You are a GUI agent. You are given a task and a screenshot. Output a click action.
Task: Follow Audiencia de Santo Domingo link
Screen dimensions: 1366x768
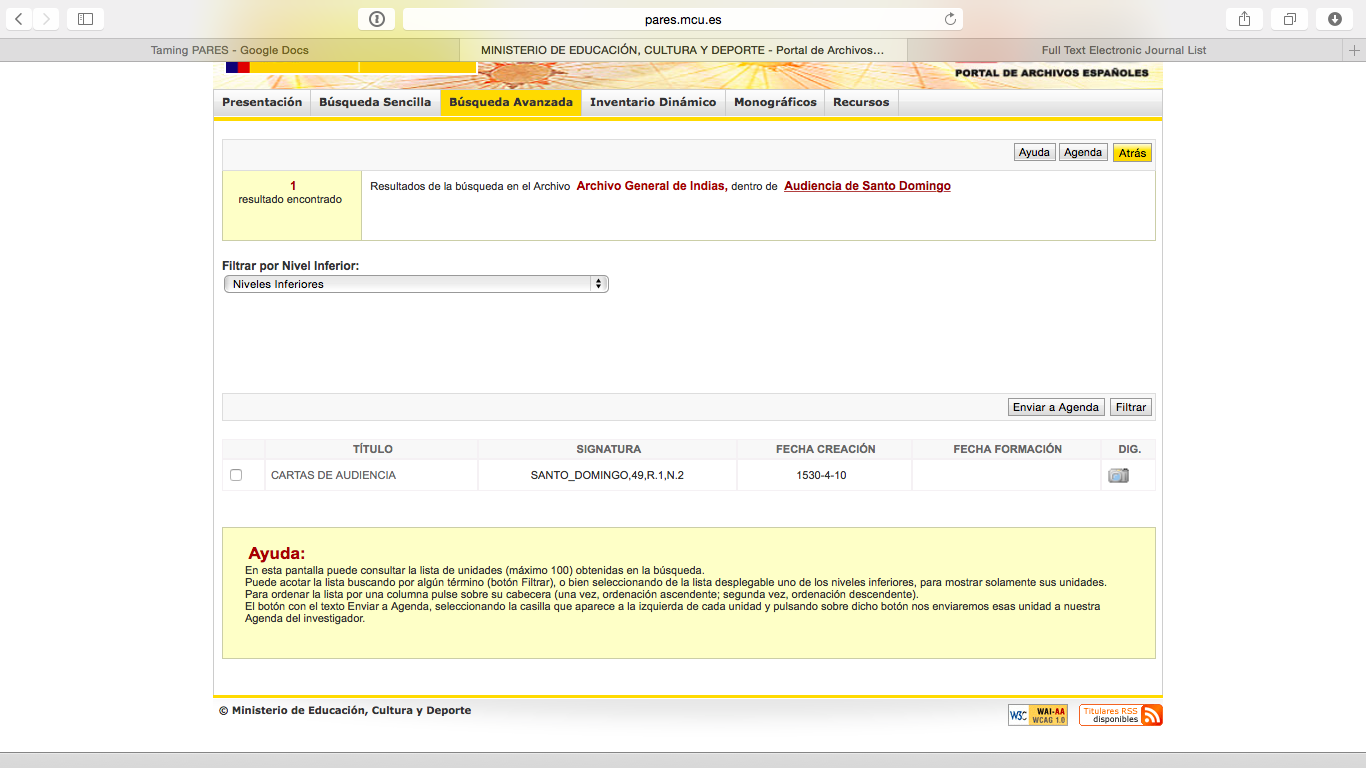tap(867, 186)
